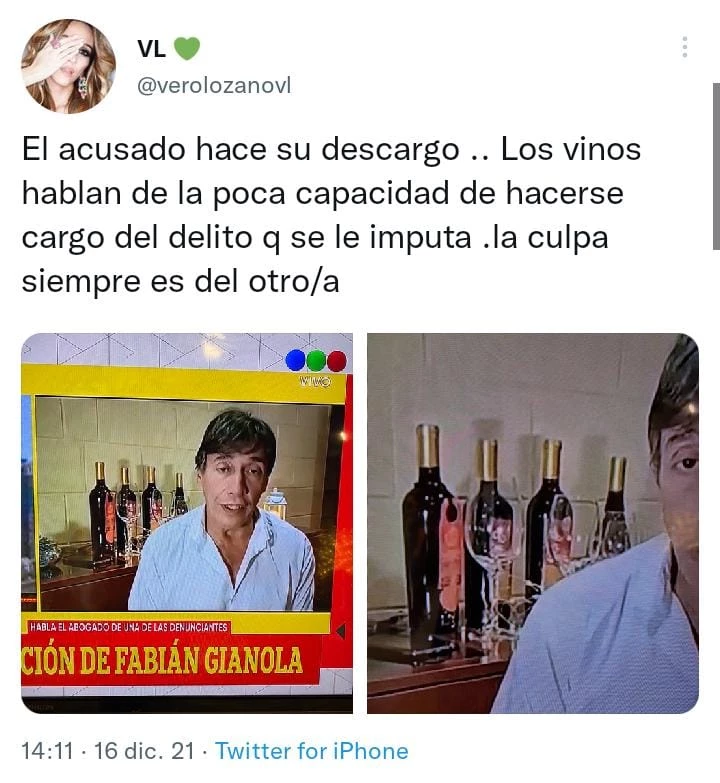
Task: Click the three-colored-balls channel logo in left photo
Action: coord(316,360)
